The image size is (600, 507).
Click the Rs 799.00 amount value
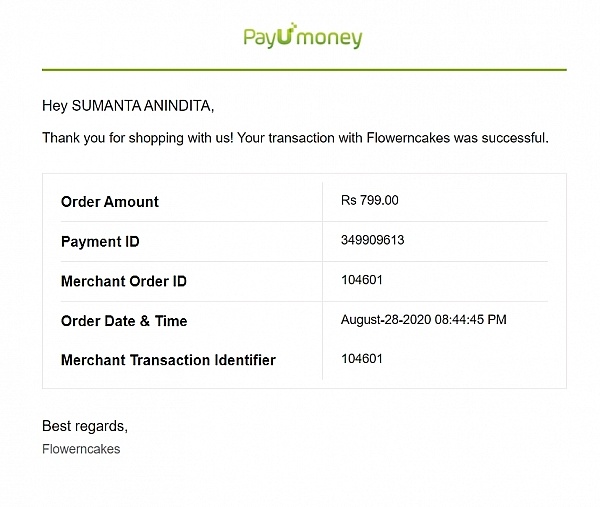click(x=370, y=200)
